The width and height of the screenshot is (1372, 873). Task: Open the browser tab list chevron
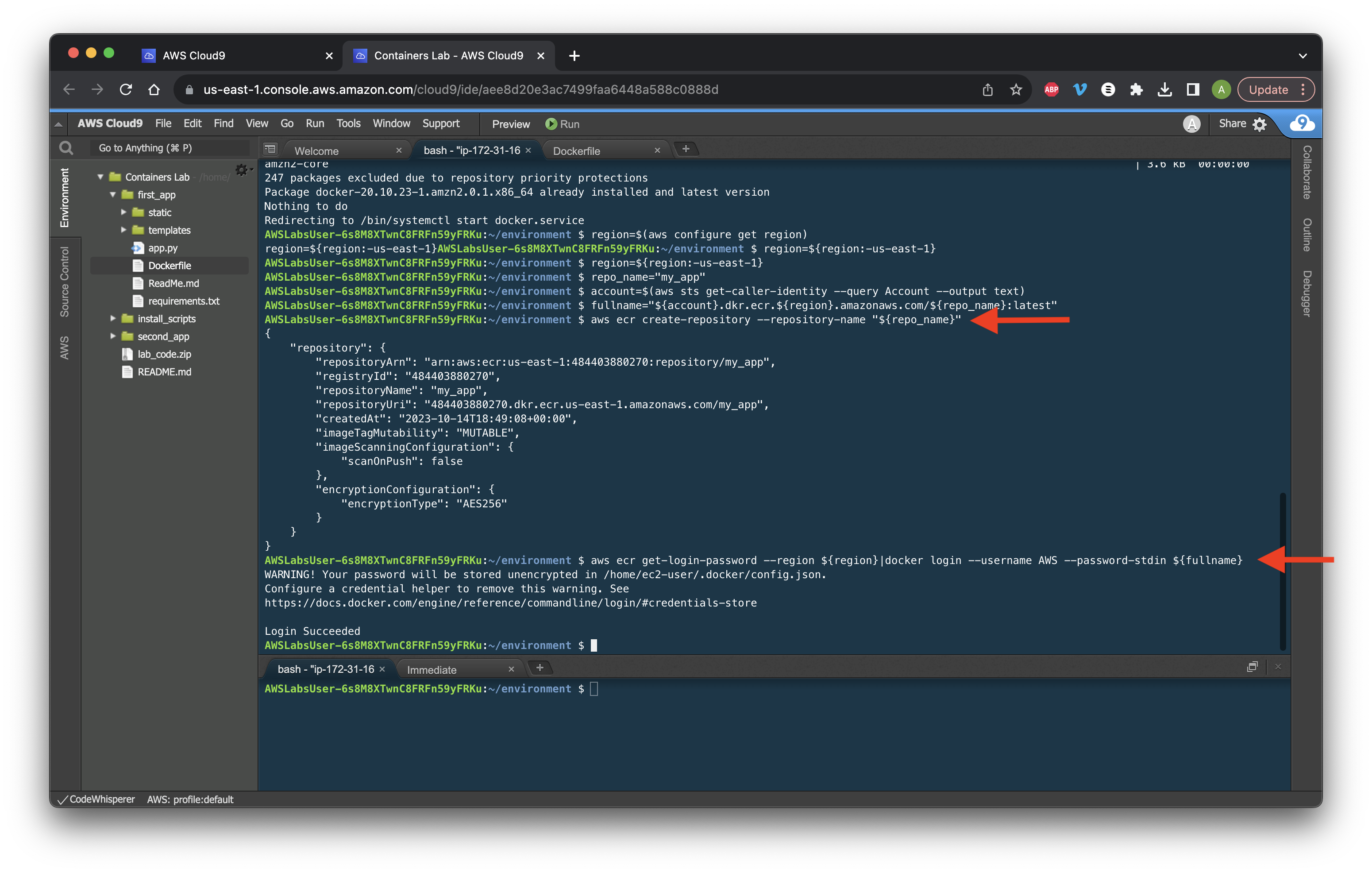(x=1303, y=56)
